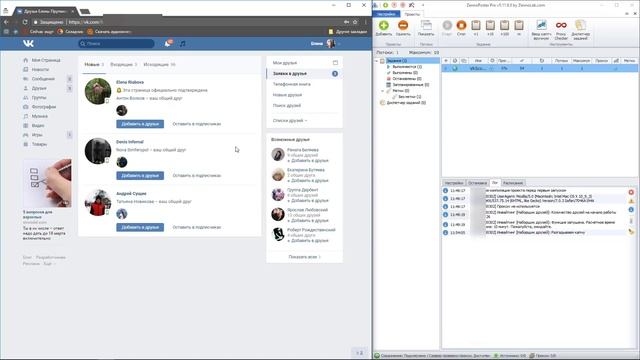Add Denis Infernal to friends
Screen dimensions: 640x360
click(140, 176)
